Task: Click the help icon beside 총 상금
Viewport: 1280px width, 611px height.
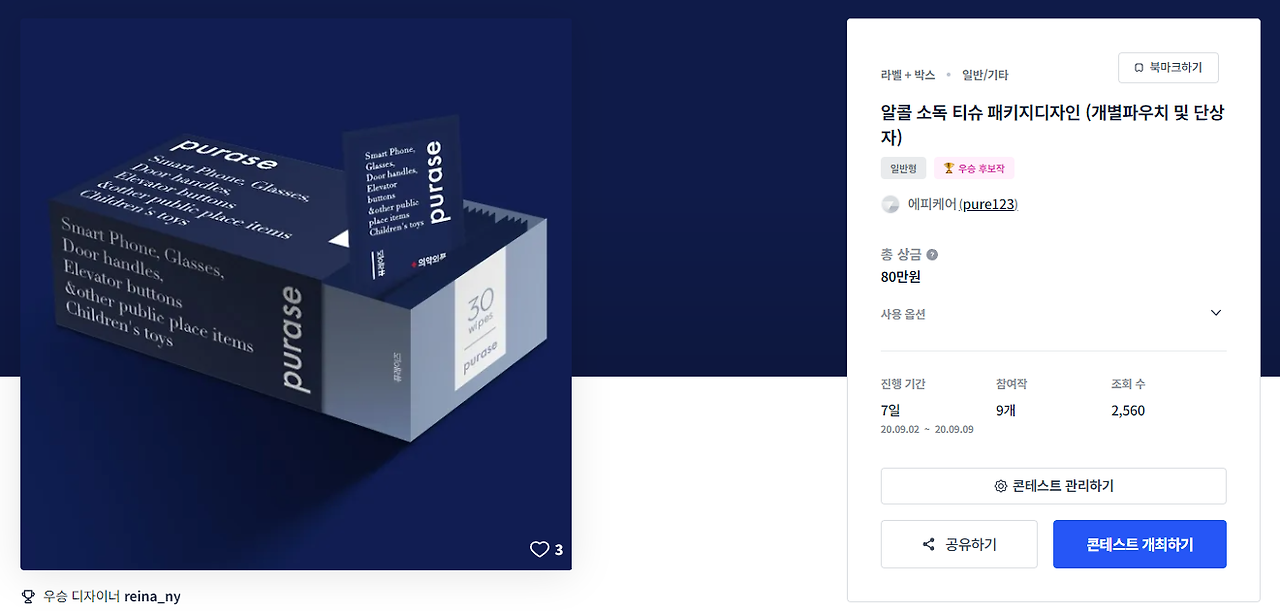Action: tap(932, 255)
